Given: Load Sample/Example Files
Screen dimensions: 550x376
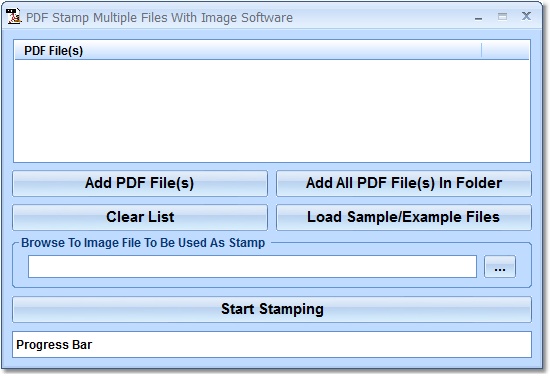Looking at the screenshot, I should 404,217.
